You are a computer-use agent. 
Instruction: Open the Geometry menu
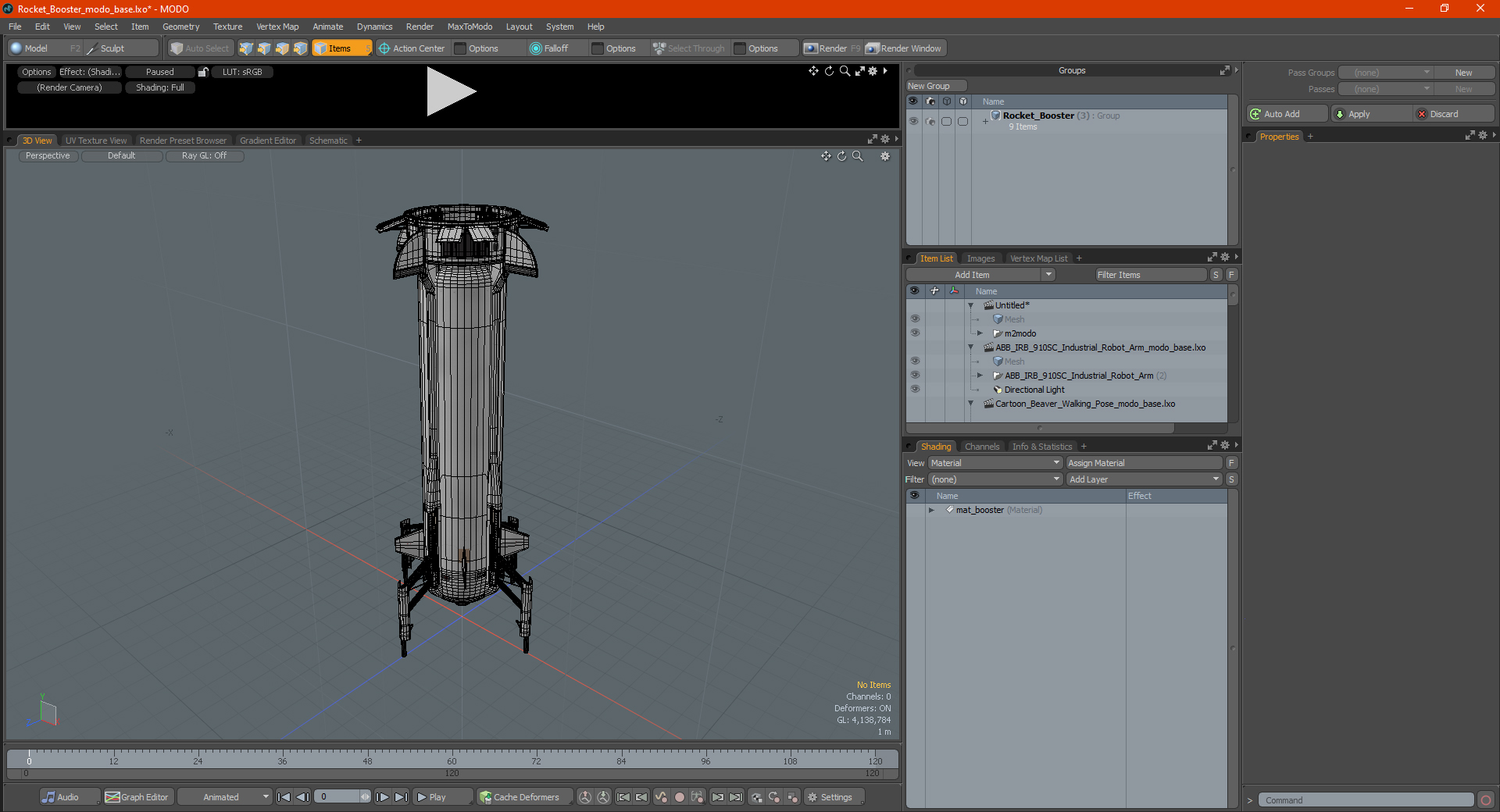pyautogui.click(x=180, y=27)
